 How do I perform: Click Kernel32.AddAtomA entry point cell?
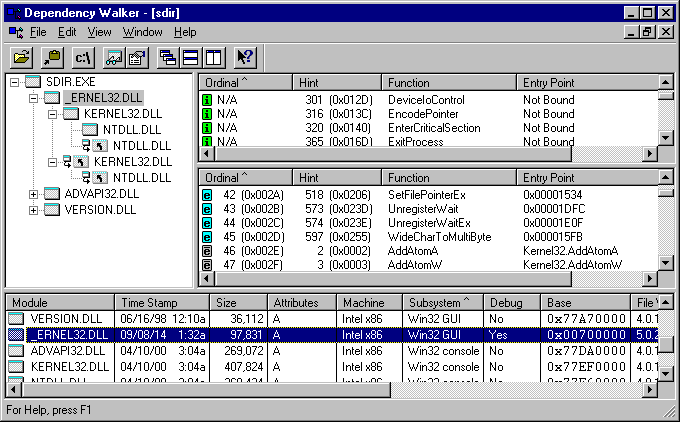point(571,251)
